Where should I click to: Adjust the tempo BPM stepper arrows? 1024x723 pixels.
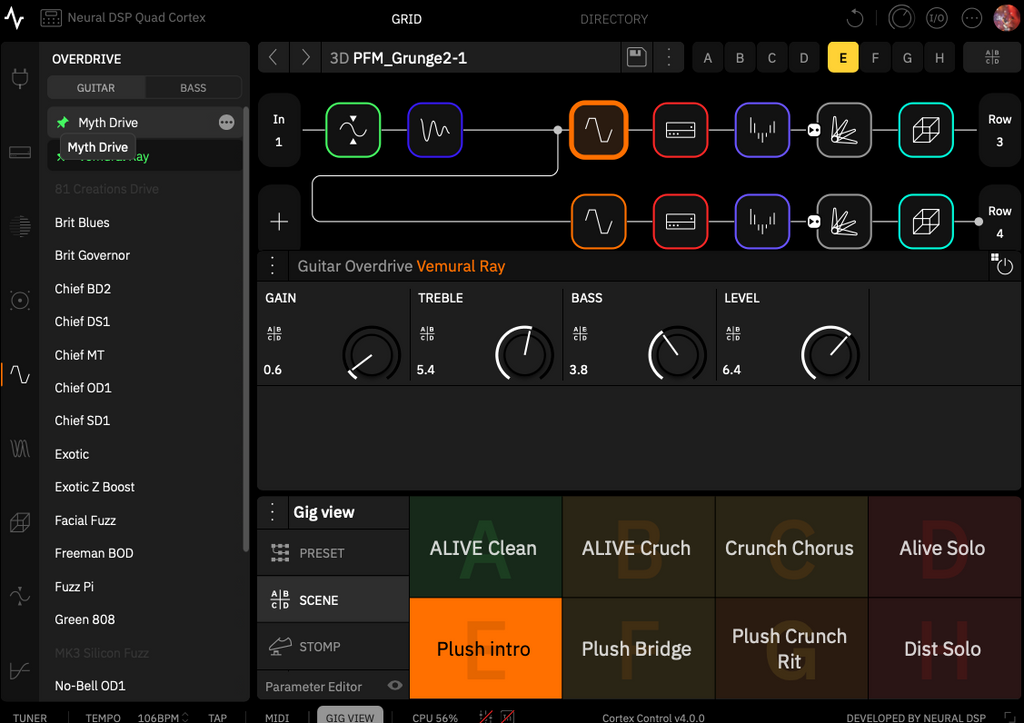pos(185,717)
